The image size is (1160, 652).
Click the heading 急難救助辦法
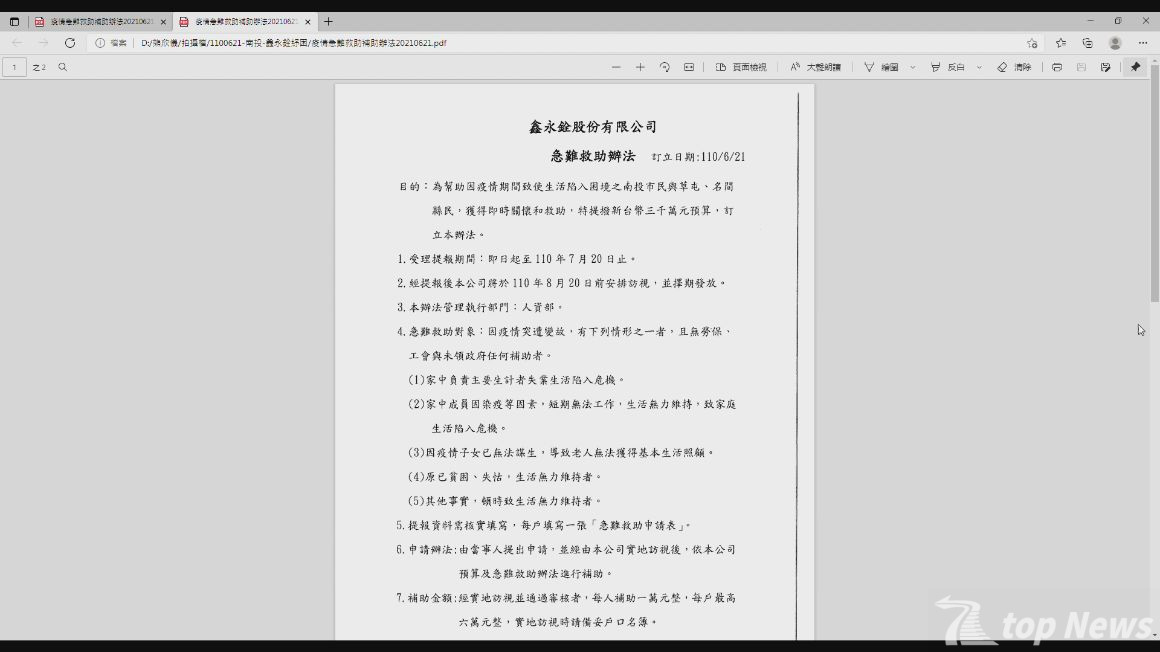[x=593, y=156]
